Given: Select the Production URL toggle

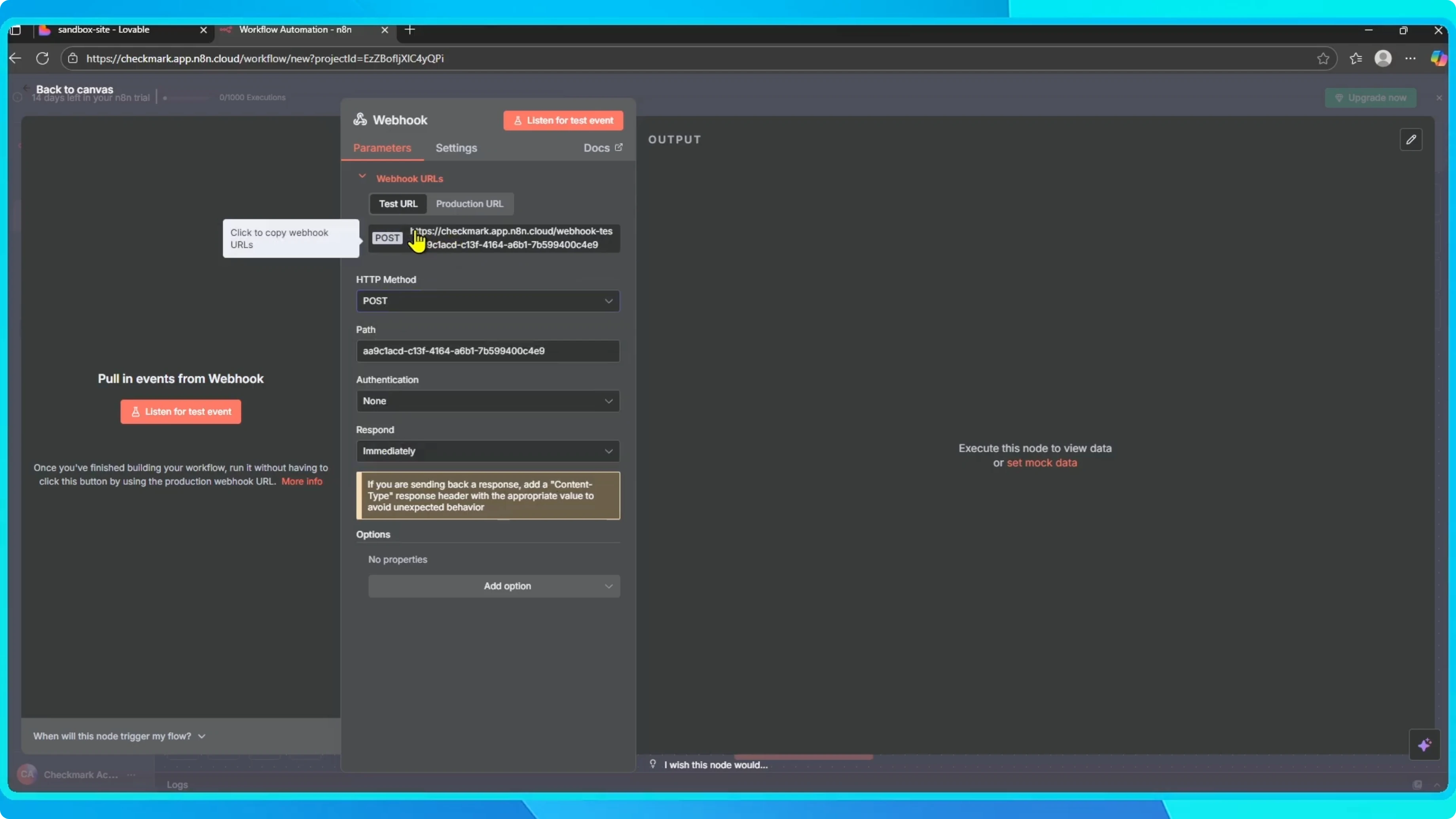Looking at the screenshot, I should click(469, 203).
